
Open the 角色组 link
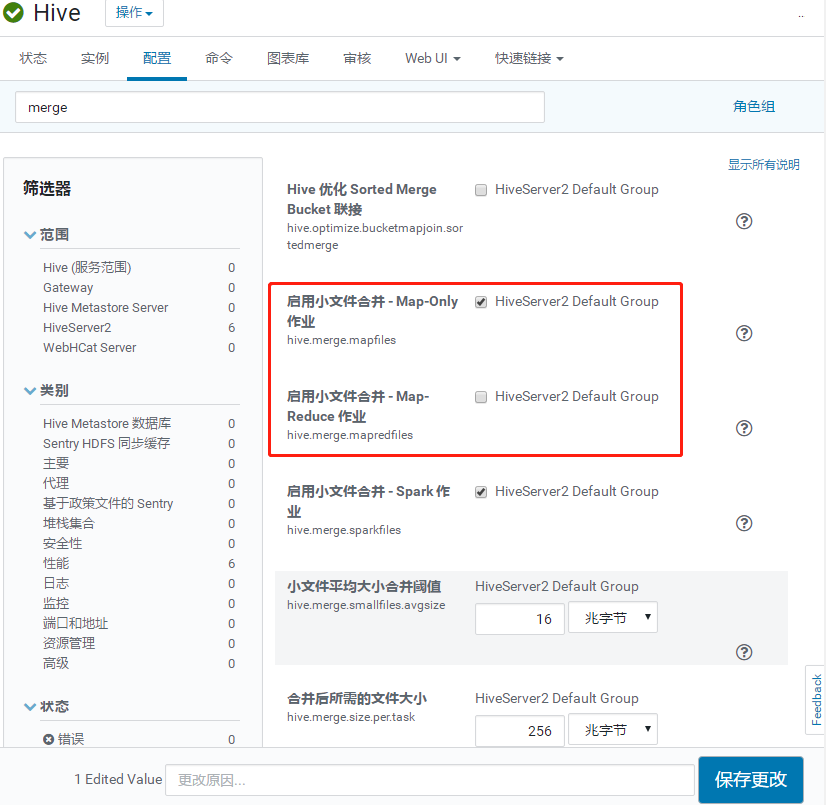coord(754,106)
